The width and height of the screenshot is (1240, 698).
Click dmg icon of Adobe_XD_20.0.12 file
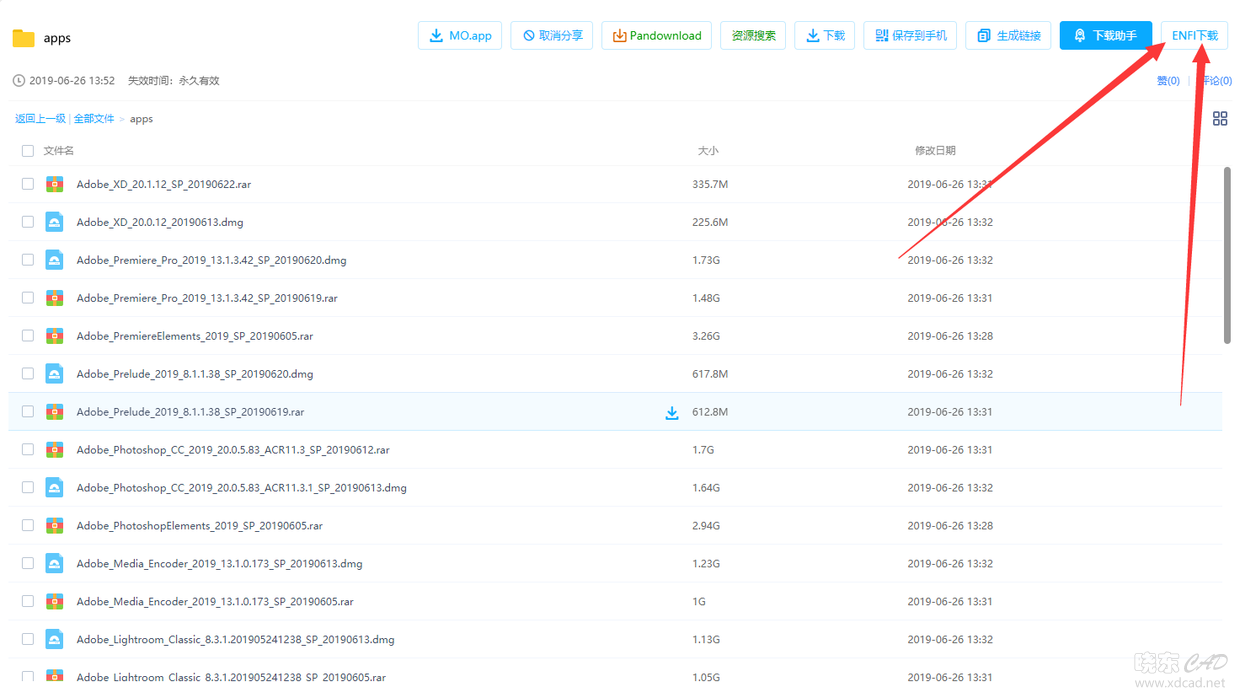(55, 222)
